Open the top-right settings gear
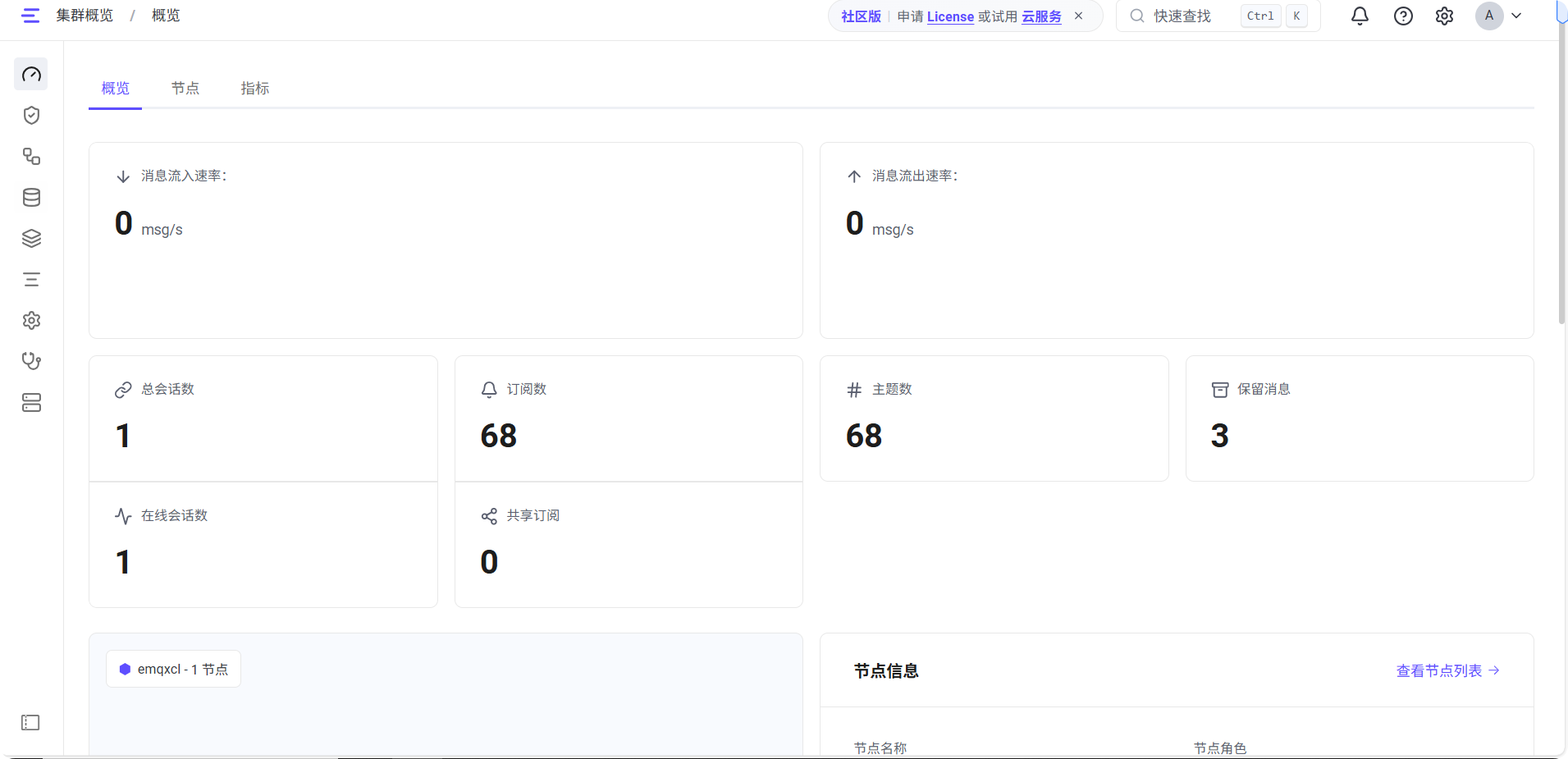Screen dimensions: 1568x759 coord(1444,16)
